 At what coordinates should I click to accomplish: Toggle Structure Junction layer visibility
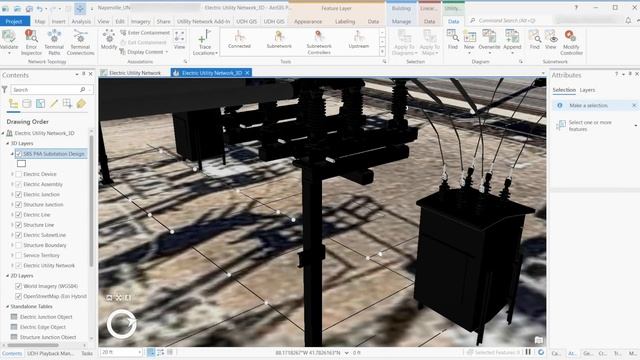pyautogui.click(x=19, y=204)
